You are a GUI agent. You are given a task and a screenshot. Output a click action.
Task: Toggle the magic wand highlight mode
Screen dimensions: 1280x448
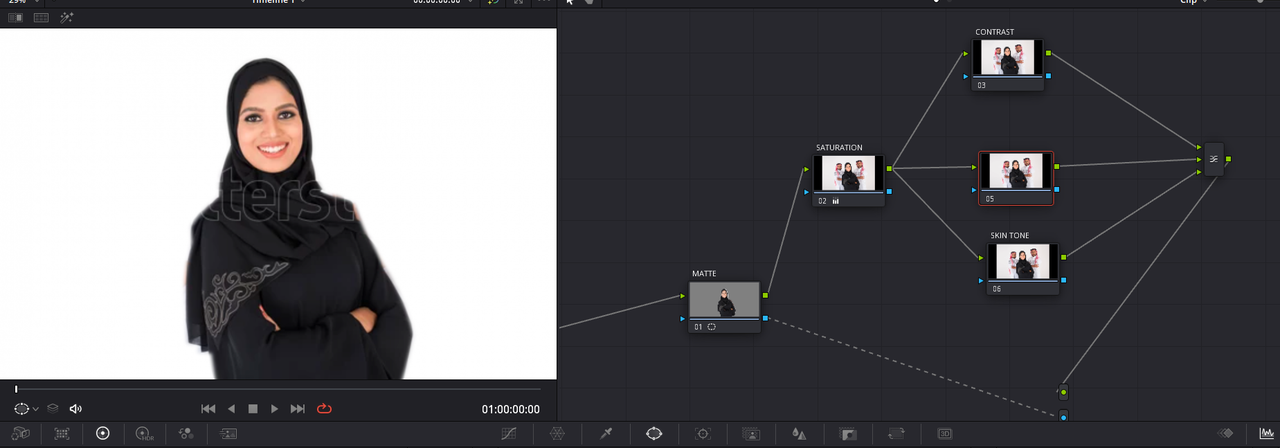(67, 18)
